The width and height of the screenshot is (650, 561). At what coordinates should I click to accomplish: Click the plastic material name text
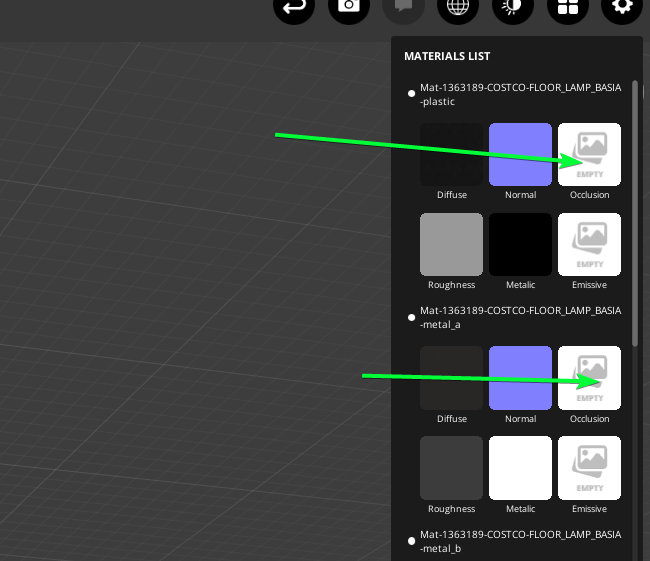click(x=520, y=95)
